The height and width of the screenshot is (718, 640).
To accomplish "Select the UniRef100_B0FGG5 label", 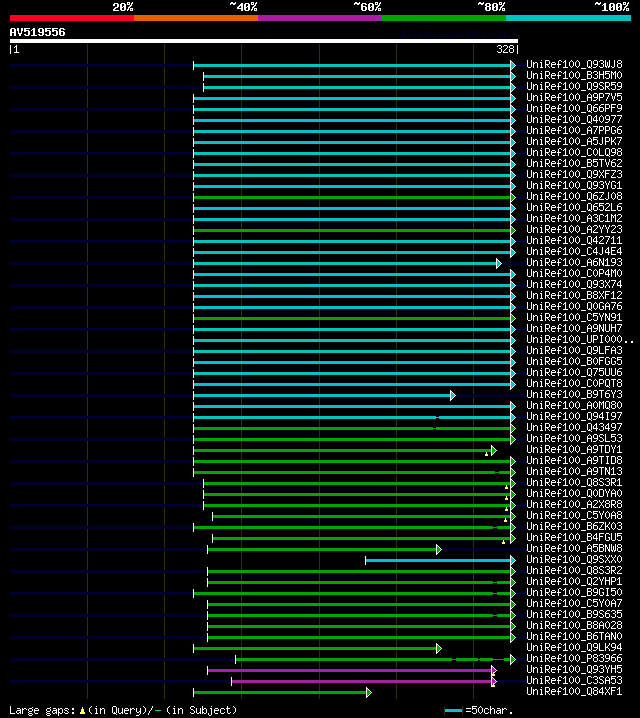I will point(574,361).
